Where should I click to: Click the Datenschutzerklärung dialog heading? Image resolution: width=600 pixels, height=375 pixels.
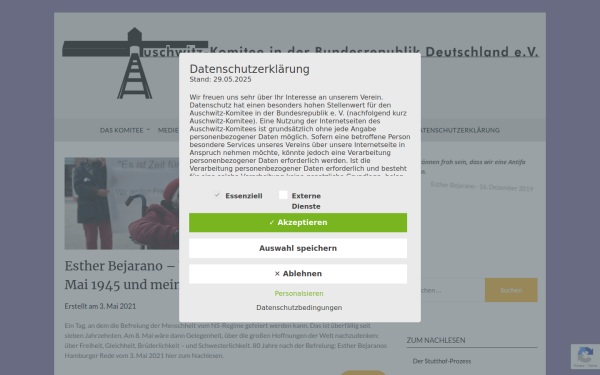[249, 69]
